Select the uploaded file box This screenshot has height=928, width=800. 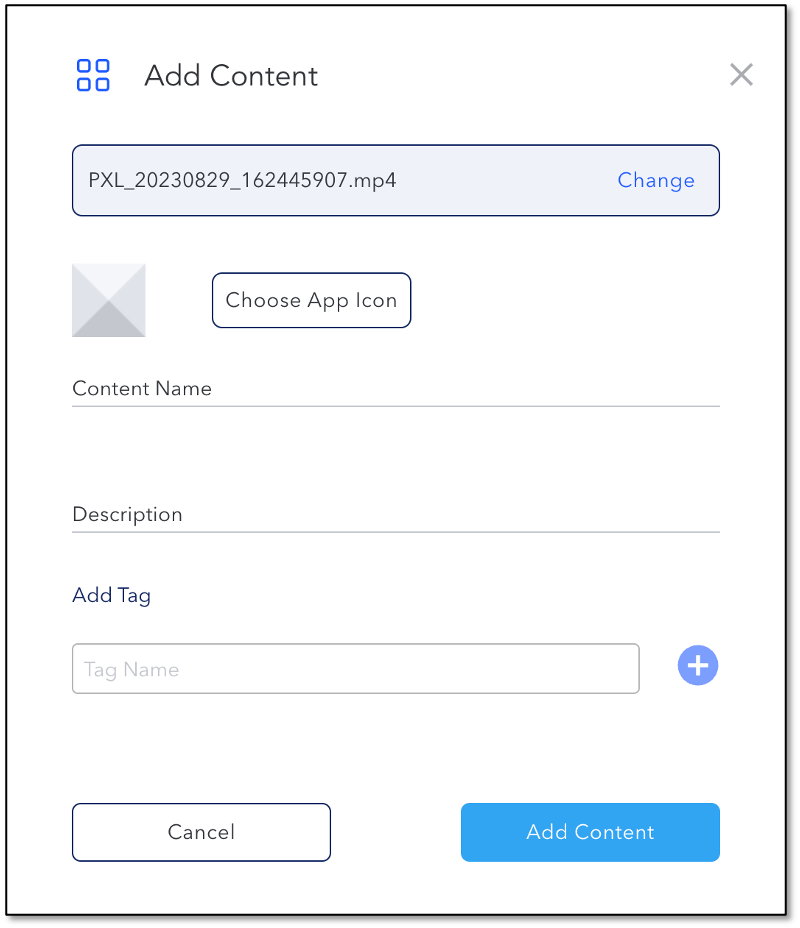(x=396, y=181)
